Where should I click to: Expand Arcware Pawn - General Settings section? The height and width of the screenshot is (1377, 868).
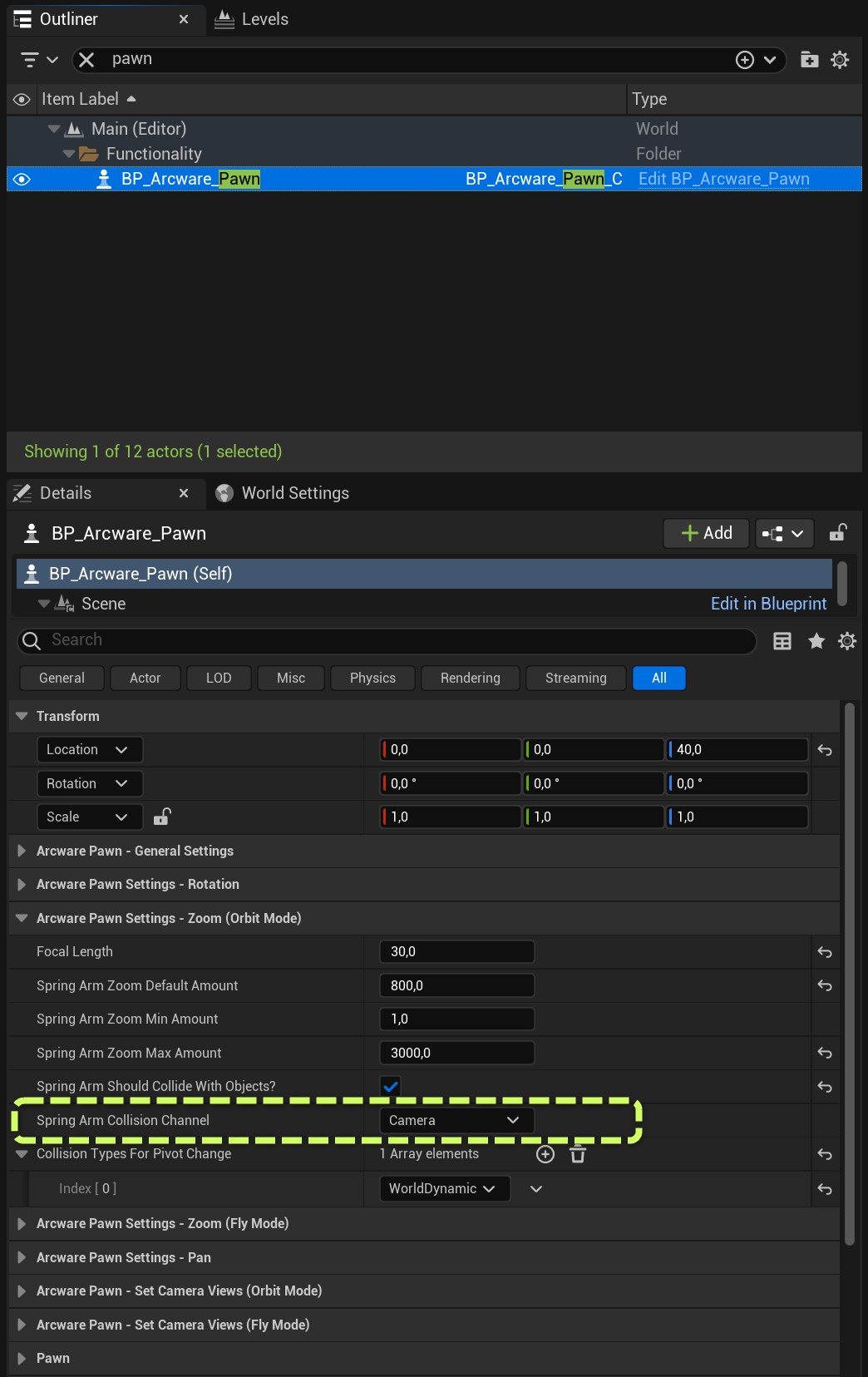tap(22, 851)
